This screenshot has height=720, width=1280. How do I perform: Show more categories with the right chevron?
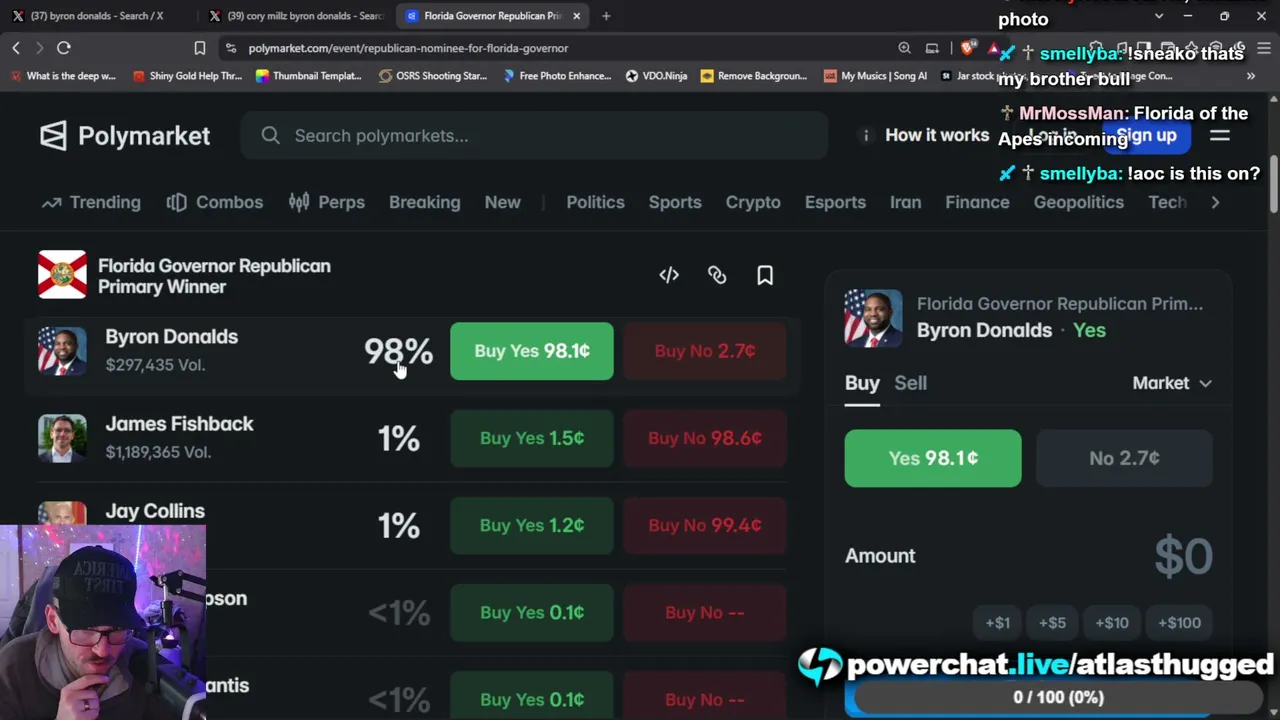[1215, 202]
